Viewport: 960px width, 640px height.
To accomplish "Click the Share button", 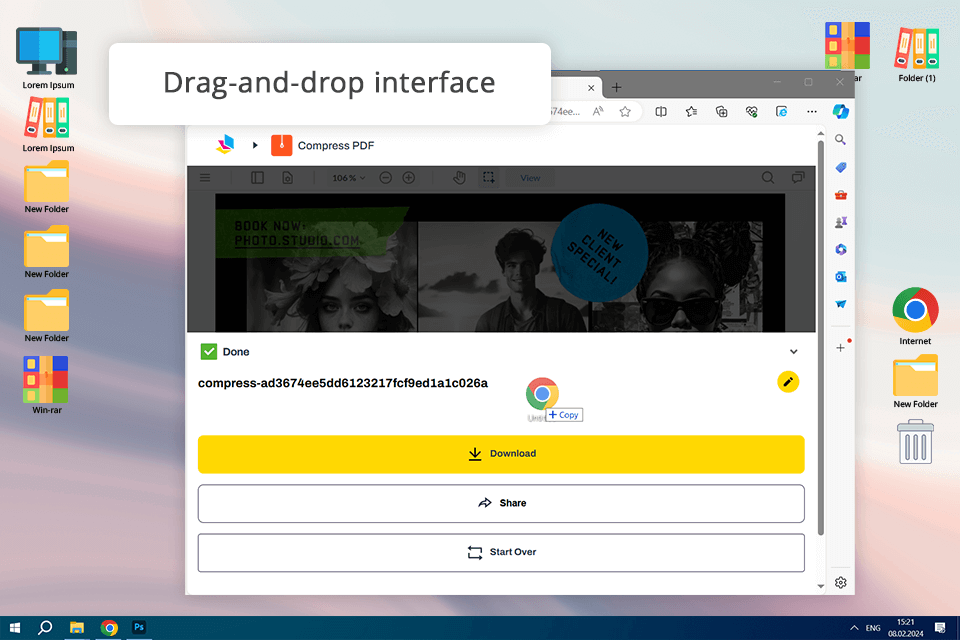I will (501, 503).
